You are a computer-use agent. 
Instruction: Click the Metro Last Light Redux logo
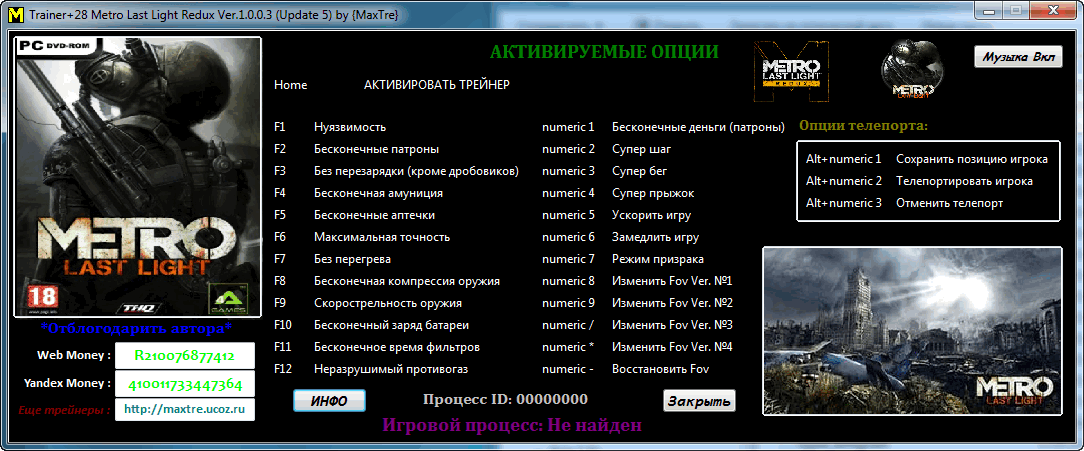click(790, 71)
